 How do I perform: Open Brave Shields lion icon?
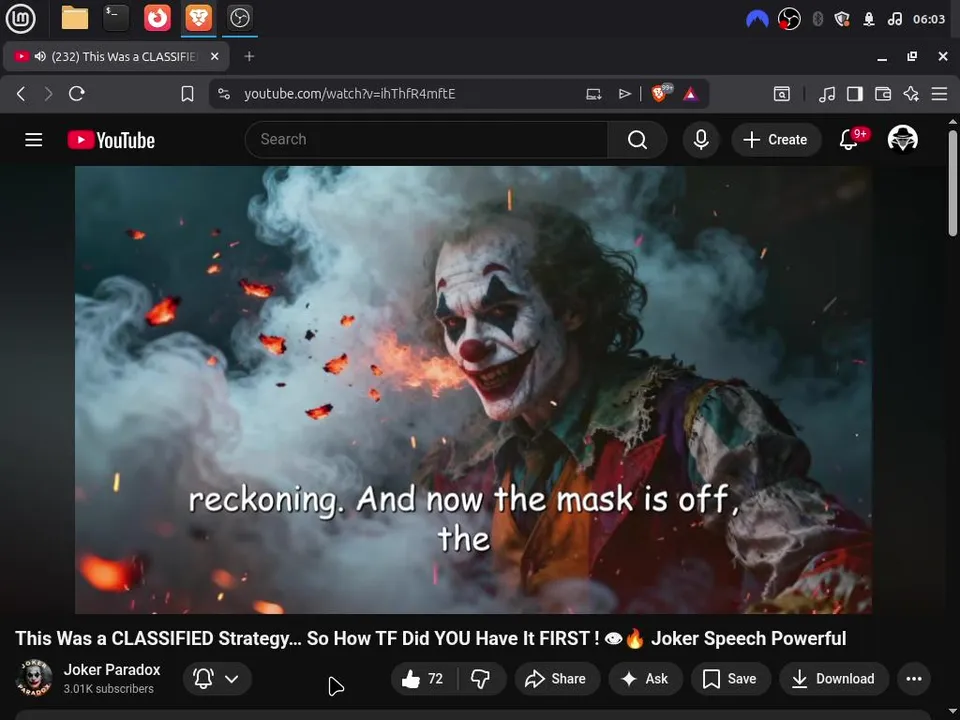(661, 93)
